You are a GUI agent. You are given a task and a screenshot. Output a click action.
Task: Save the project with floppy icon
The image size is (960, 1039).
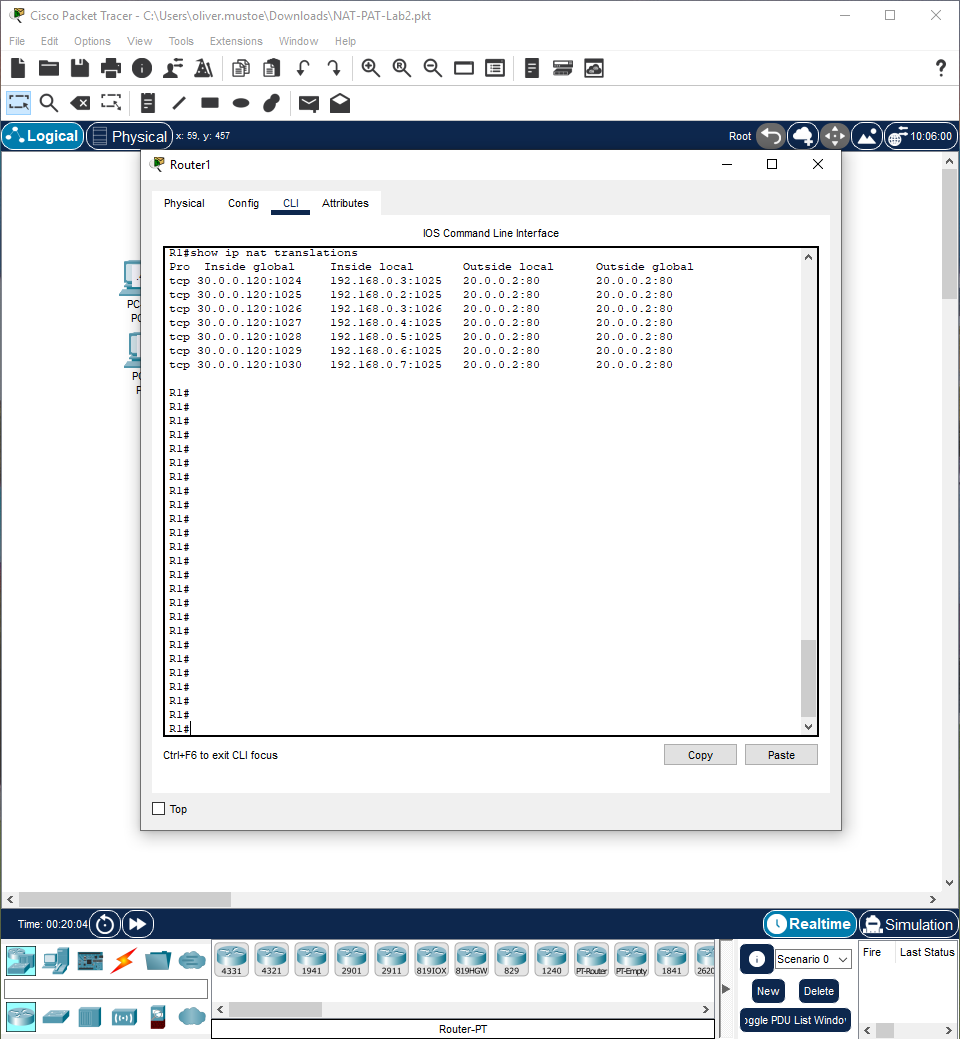click(x=80, y=68)
